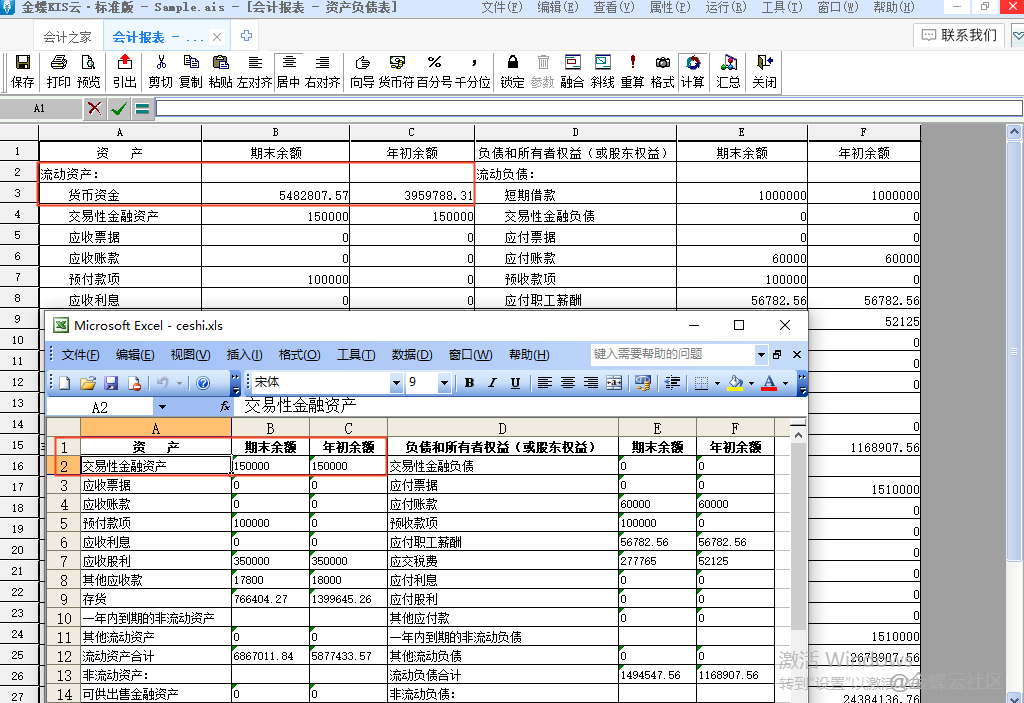Click the 汇总 (Summary) icon
1024x703 pixels.
pos(729,71)
